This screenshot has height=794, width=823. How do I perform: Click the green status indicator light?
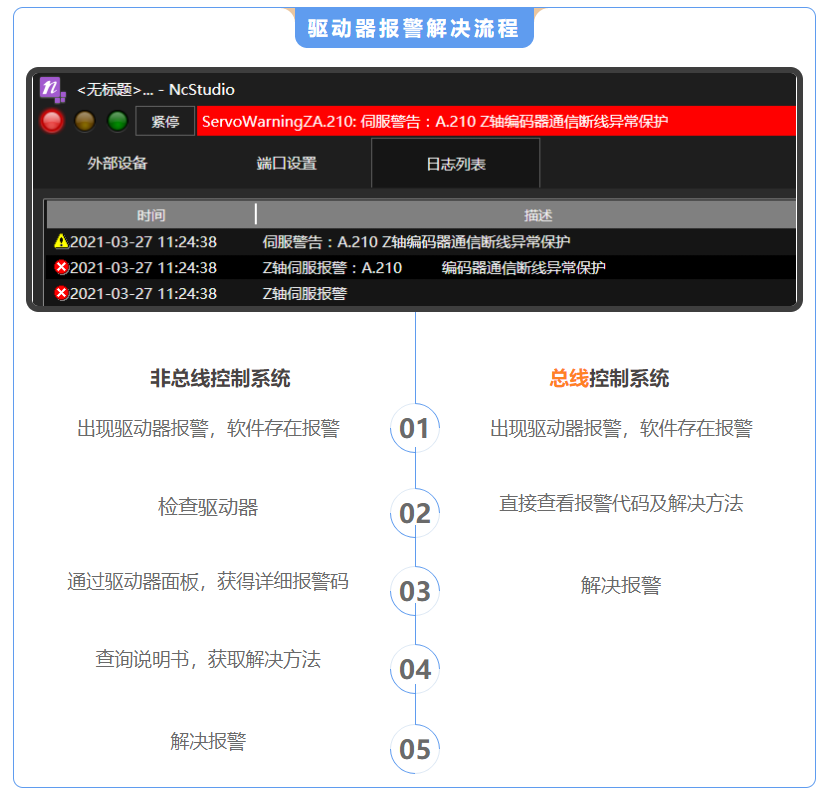coord(118,122)
